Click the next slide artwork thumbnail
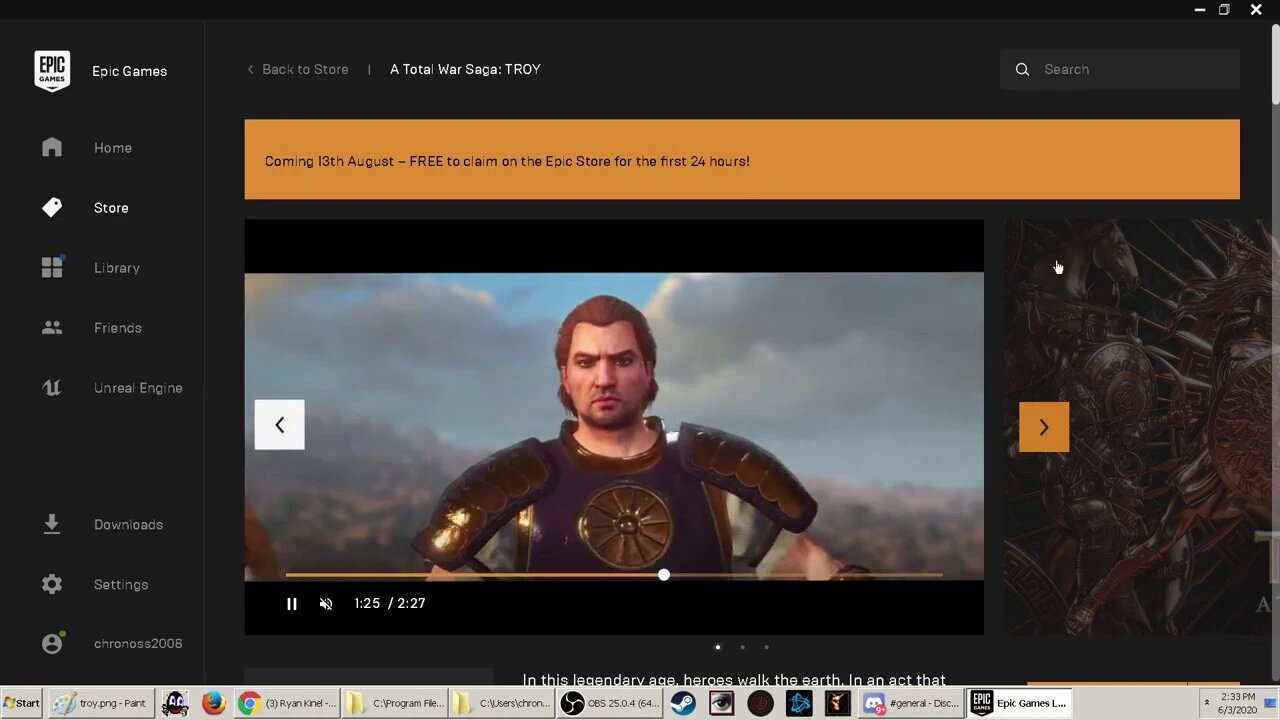Viewport: 1280px width, 720px height. click(1137, 427)
